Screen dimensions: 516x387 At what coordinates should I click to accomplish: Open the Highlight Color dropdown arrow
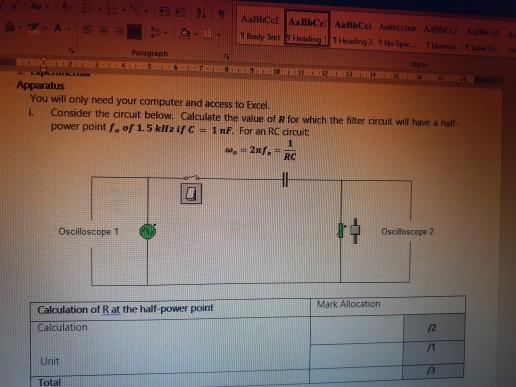46,28
